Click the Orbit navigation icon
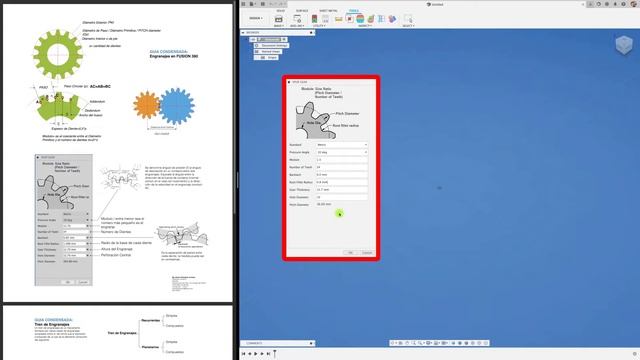 pyautogui.click(x=392, y=343)
